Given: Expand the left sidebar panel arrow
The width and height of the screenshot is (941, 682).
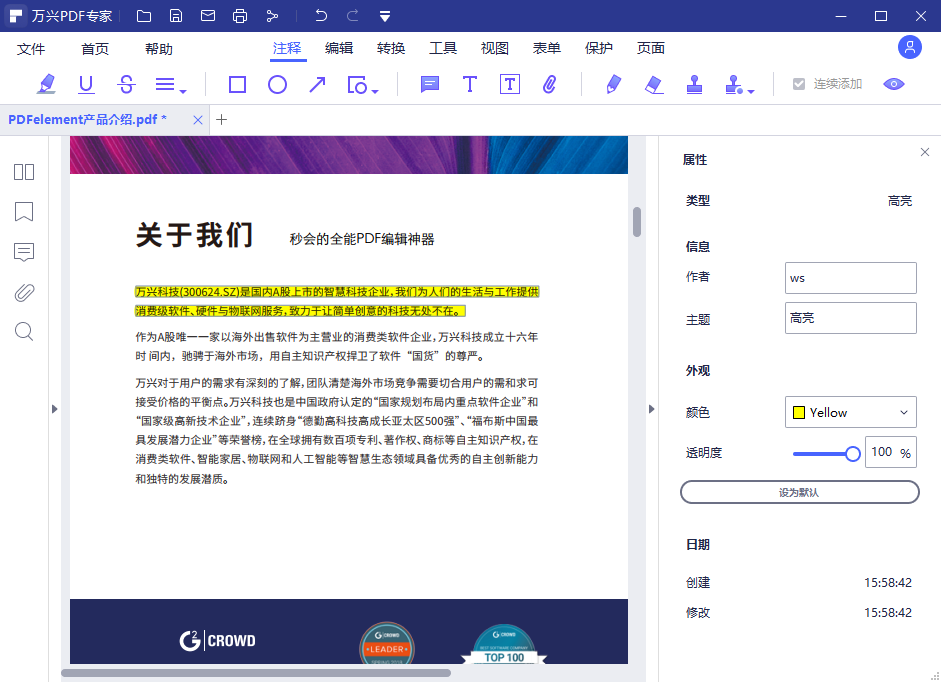Looking at the screenshot, I should (x=55, y=409).
